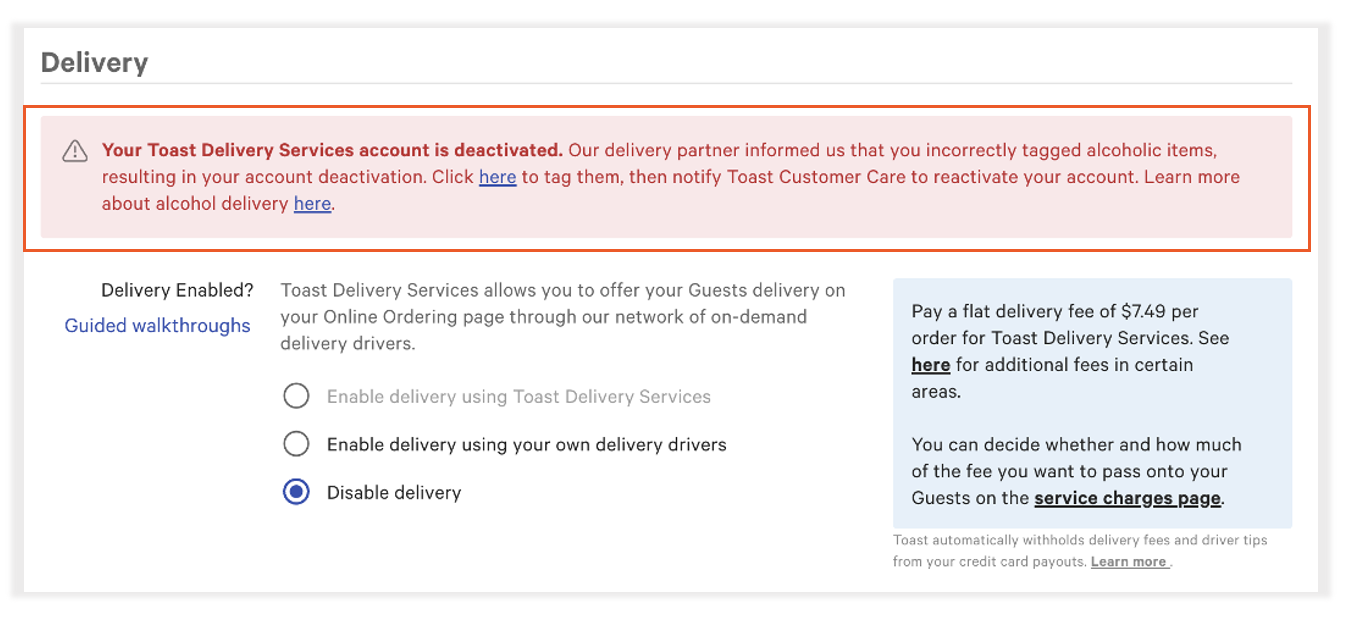This screenshot has width=1348, height=618.
Task: Click the warning triangle alert icon
Action: click(73, 150)
